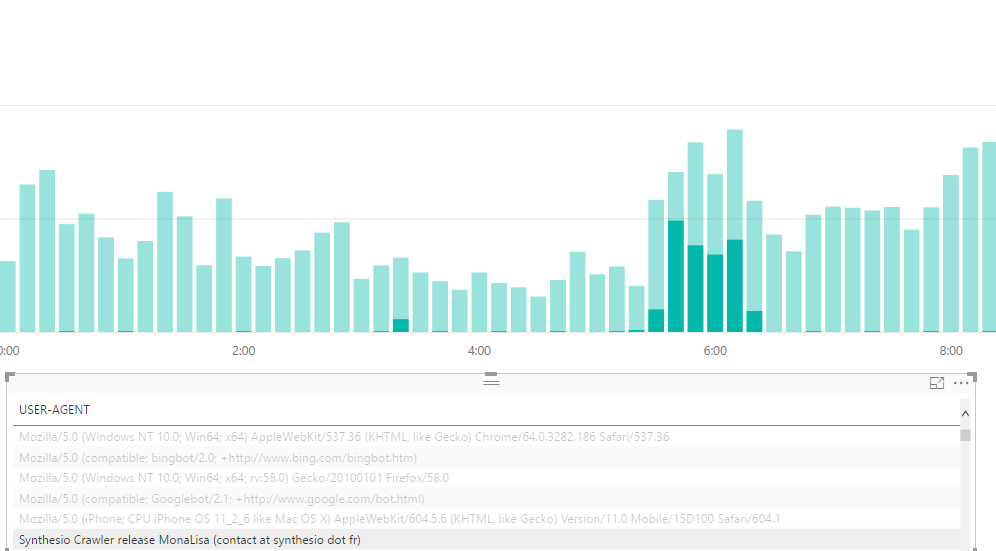Grab the table visual drag handle
996x551 pixels.
click(491, 380)
